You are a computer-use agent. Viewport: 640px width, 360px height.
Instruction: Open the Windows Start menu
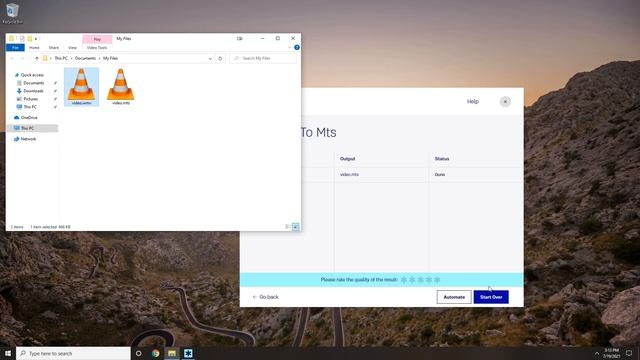click(x=8, y=353)
